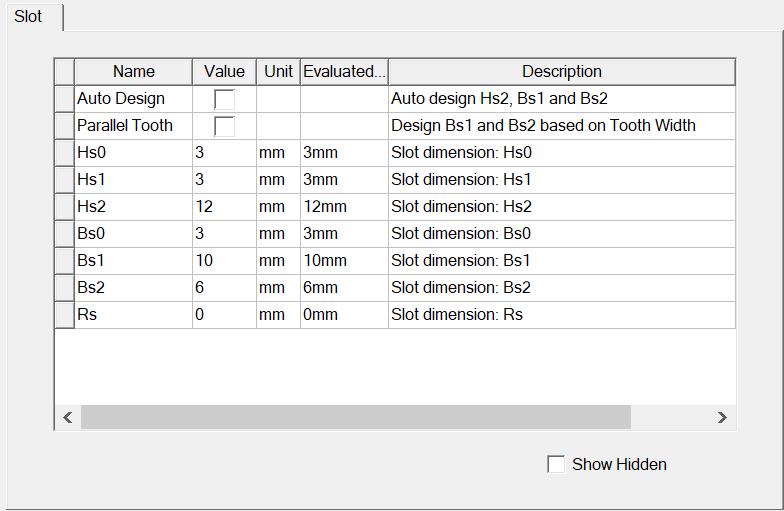Select the Parallel Tooth row header
This screenshot has height=511, width=784.
pyautogui.click(x=64, y=126)
